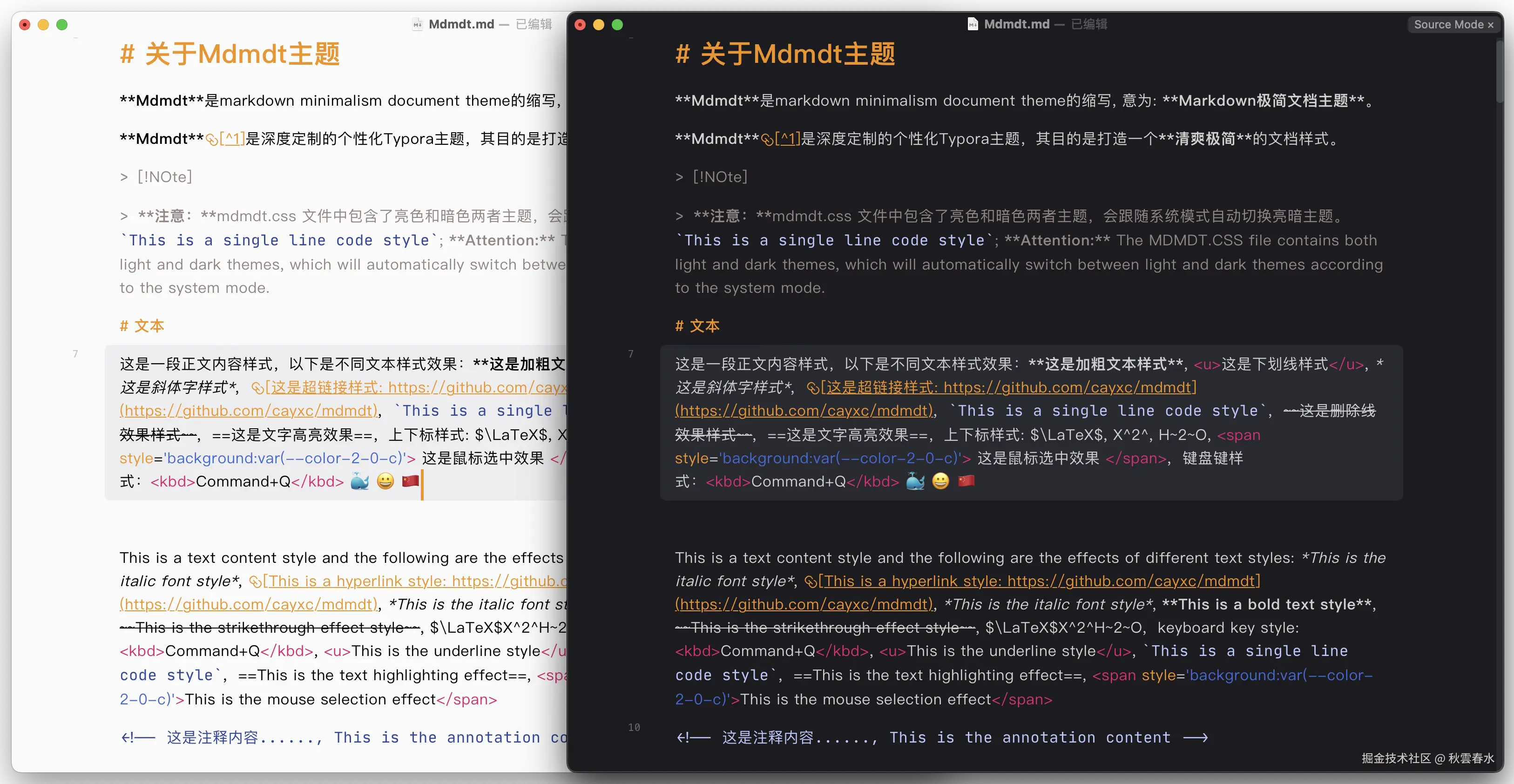This screenshot has height=784, width=1514.
Task: Click the whale emoji in the dark window
Action: click(x=915, y=481)
